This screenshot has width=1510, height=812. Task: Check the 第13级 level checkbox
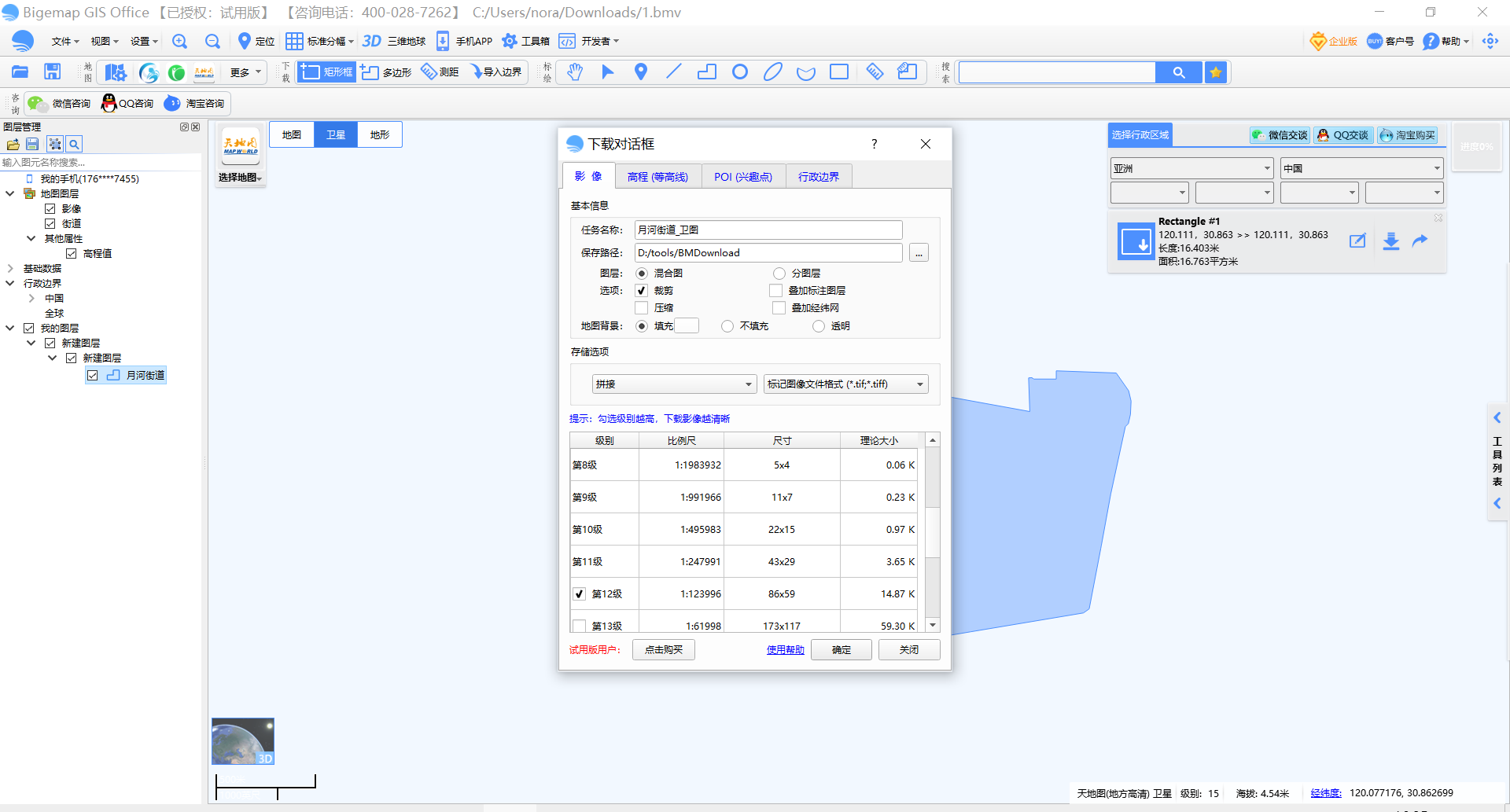click(x=580, y=626)
